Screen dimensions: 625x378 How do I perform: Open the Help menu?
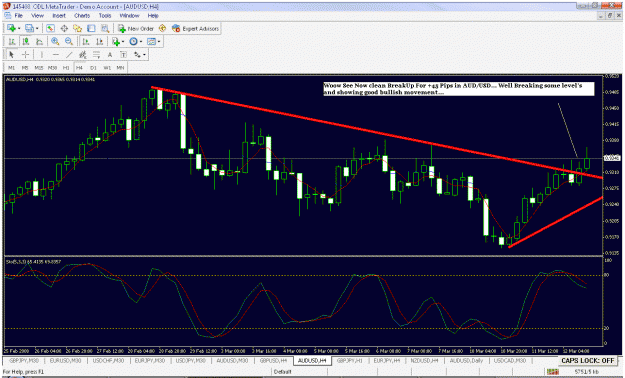(153, 16)
